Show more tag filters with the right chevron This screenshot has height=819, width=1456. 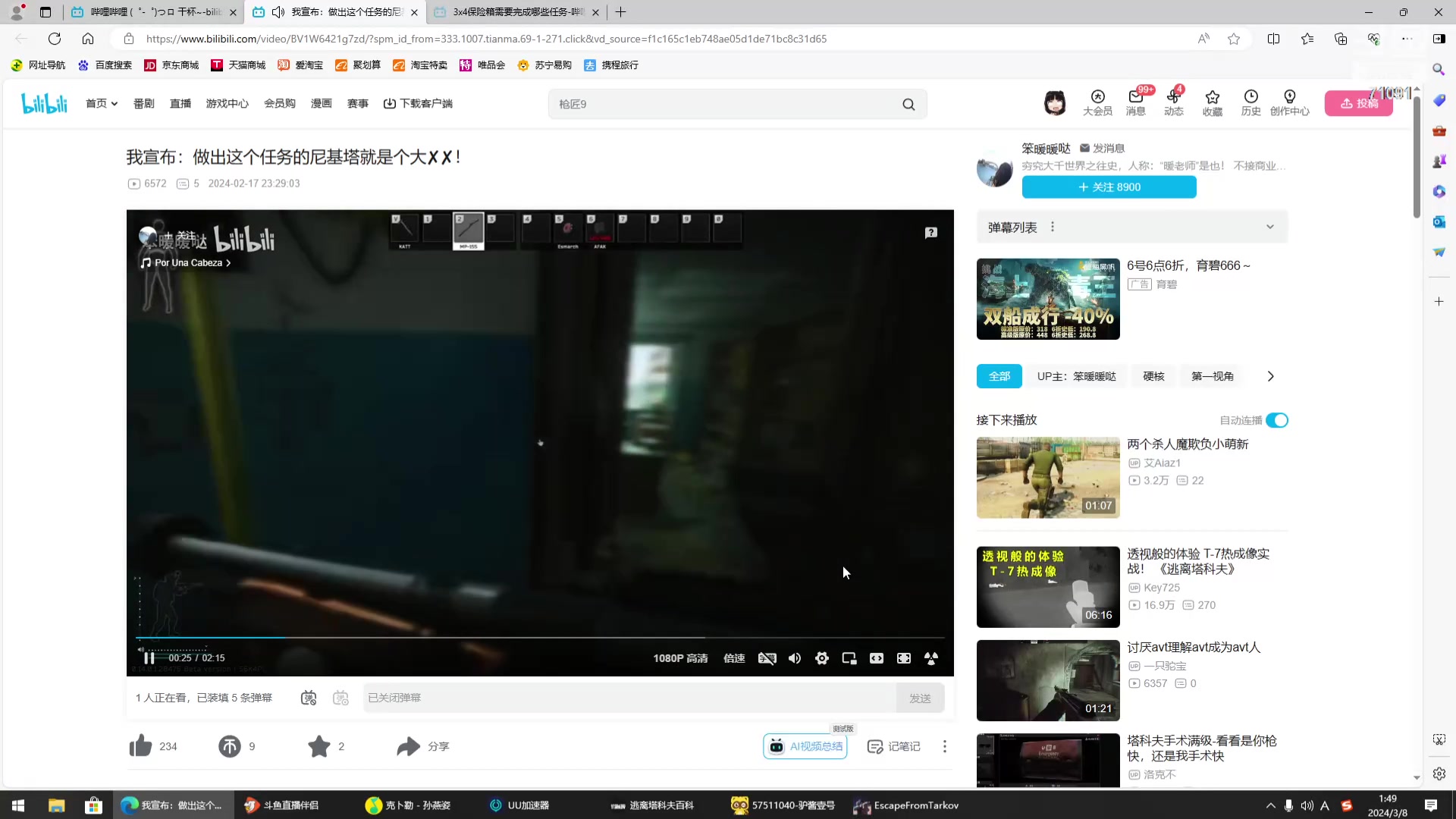[1271, 376]
